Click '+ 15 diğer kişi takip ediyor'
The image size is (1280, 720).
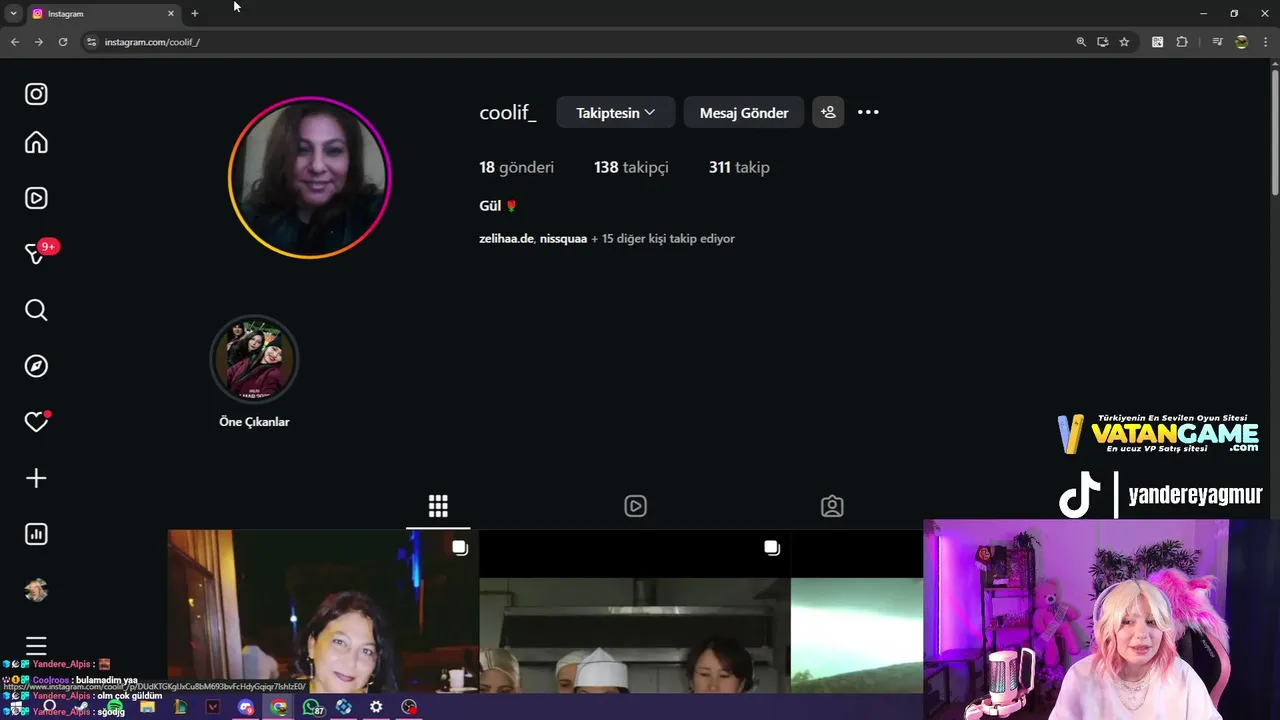[663, 238]
